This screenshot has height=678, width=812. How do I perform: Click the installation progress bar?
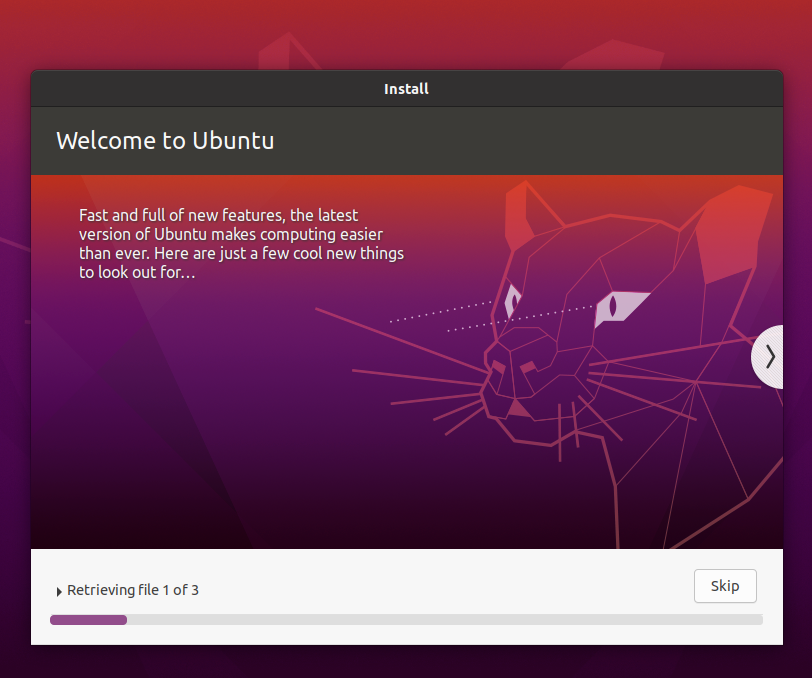(x=406, y=619)
